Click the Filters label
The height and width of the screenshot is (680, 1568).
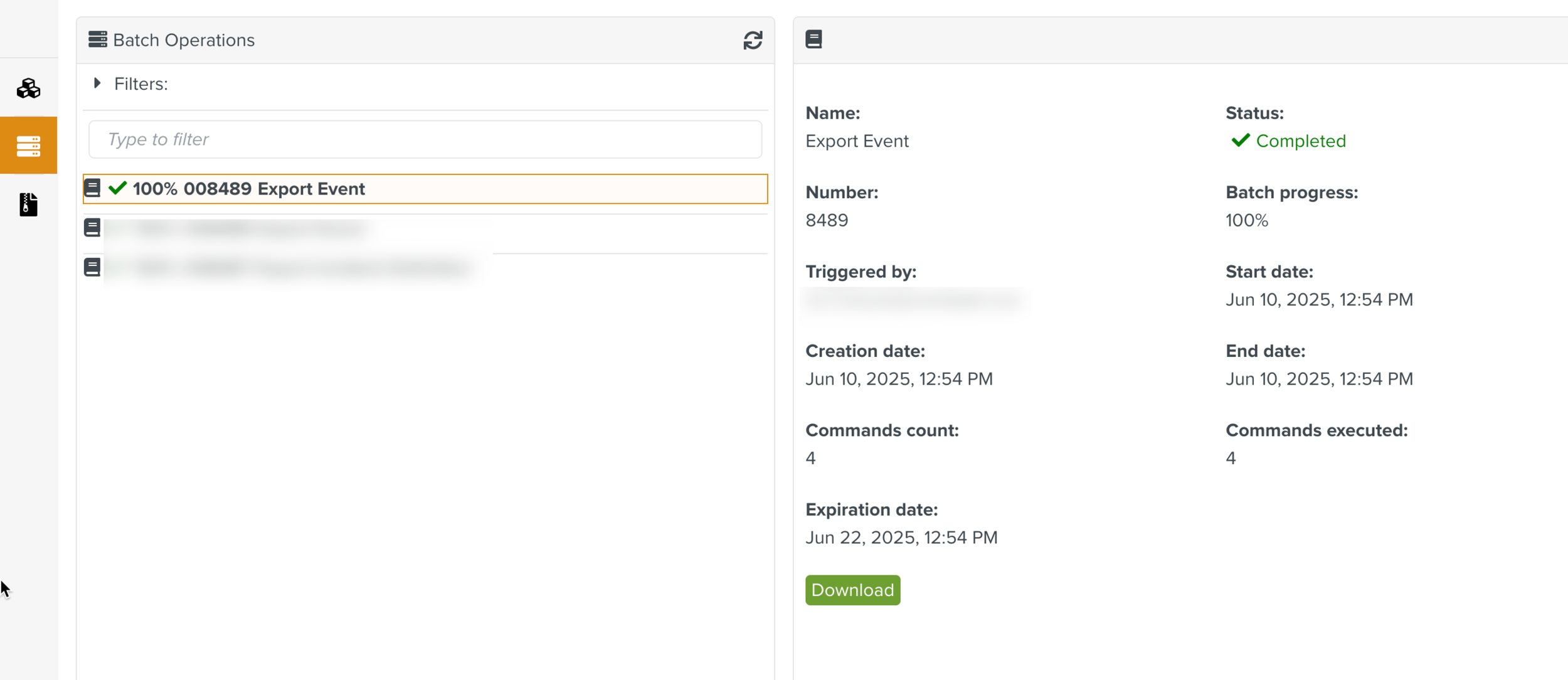140,84
